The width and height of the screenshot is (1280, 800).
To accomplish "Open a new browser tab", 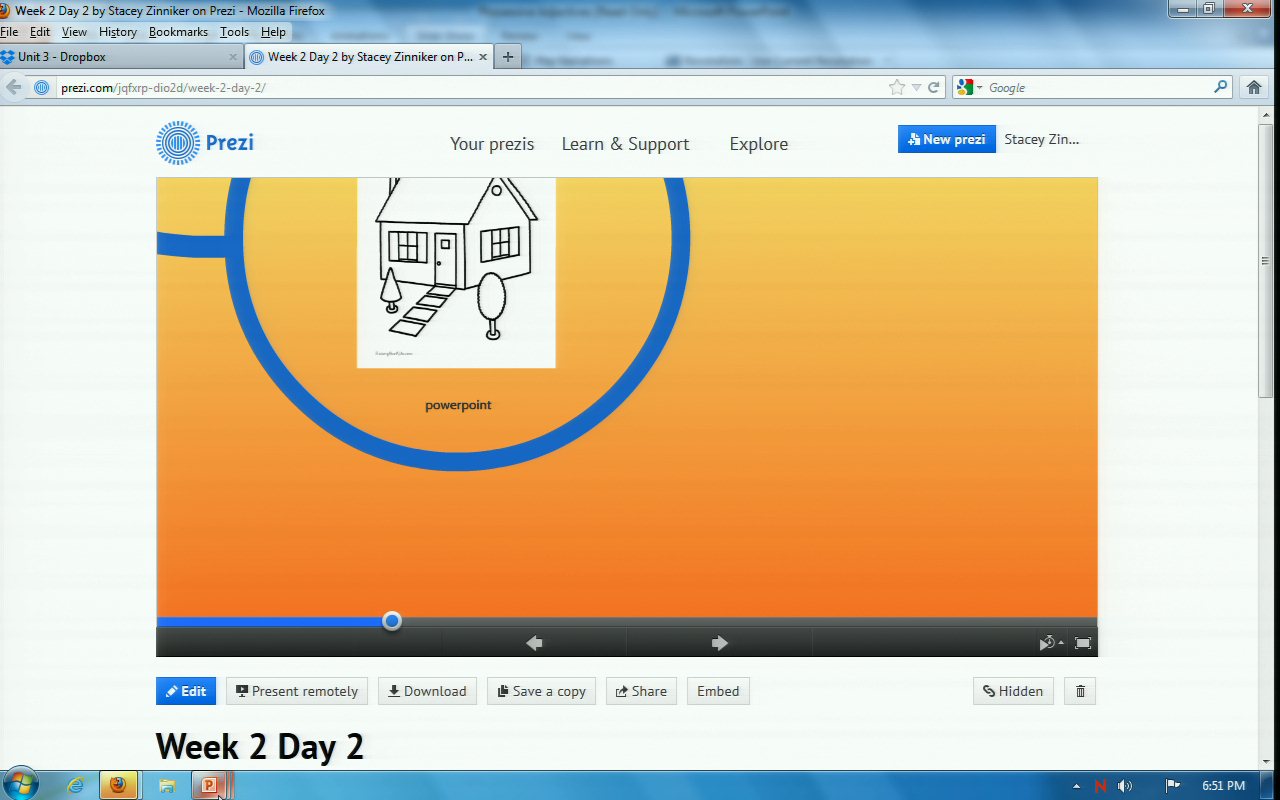I will 508,57.
